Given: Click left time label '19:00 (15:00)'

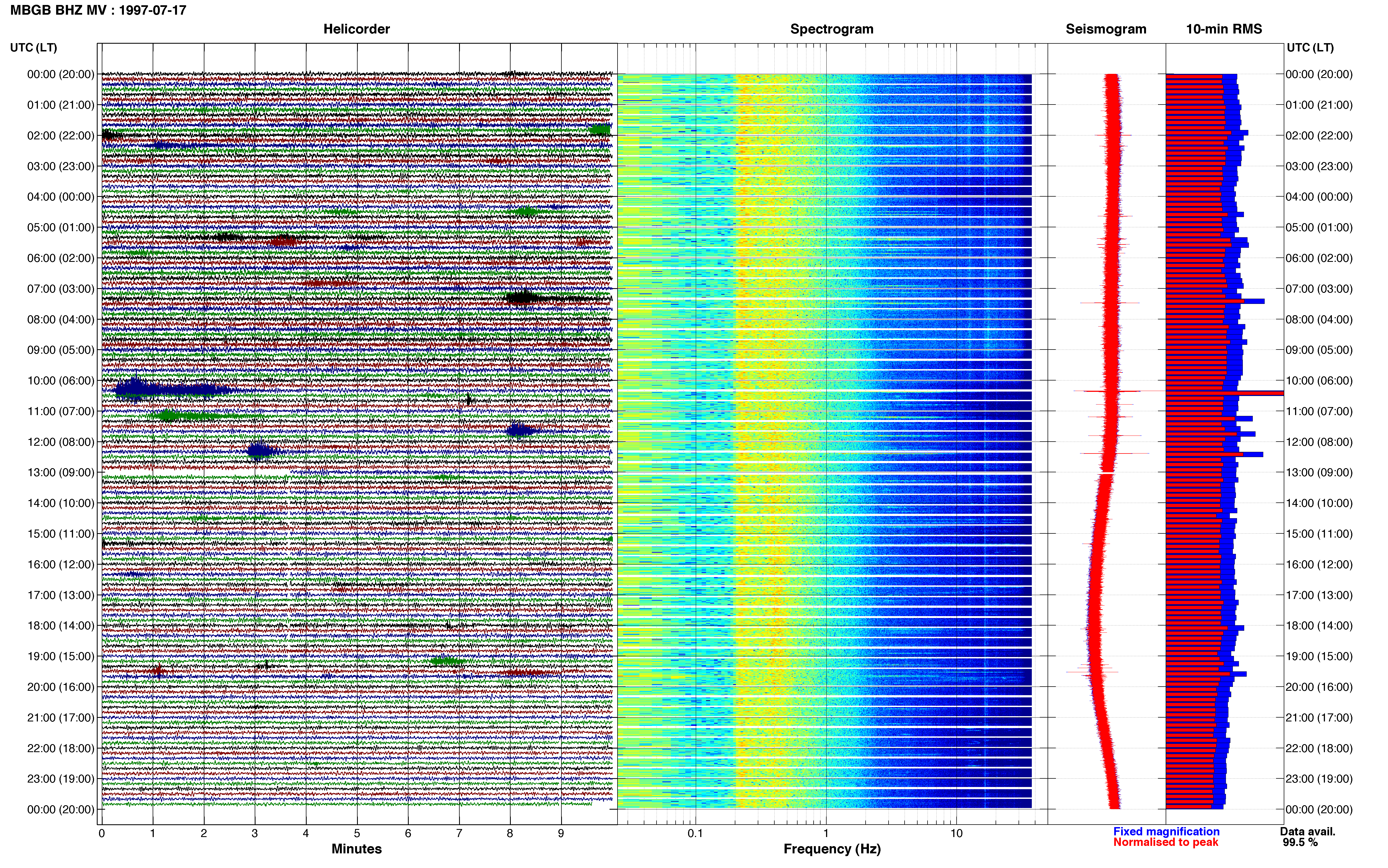Looking at the screenshot, I should pos(61,656).
